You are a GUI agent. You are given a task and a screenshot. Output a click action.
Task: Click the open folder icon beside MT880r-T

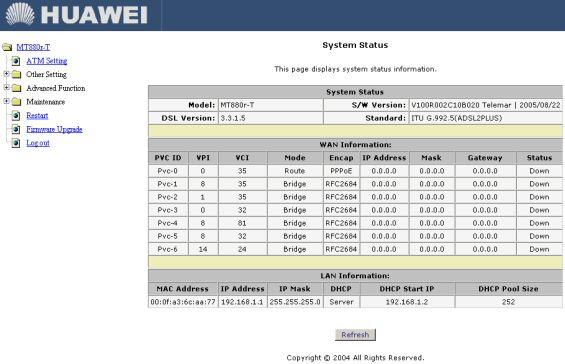pyautogui.click(x=7, y=47)
